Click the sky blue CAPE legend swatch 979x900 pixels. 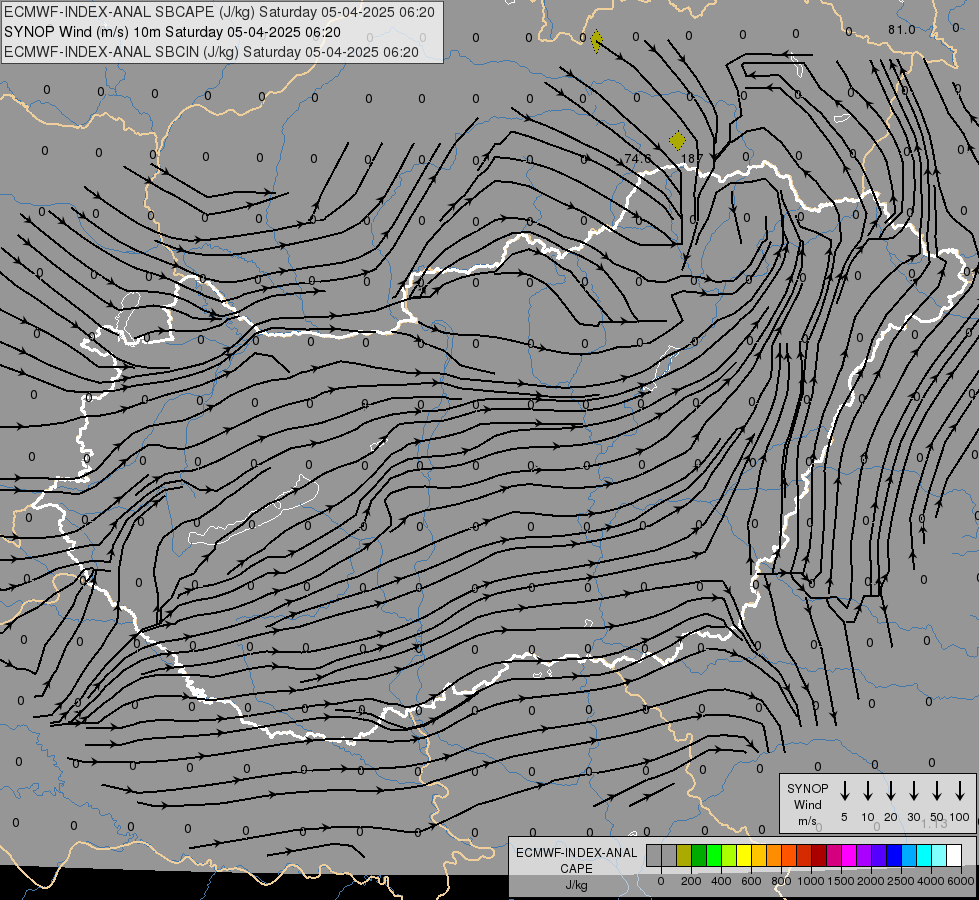pos(909,855)
